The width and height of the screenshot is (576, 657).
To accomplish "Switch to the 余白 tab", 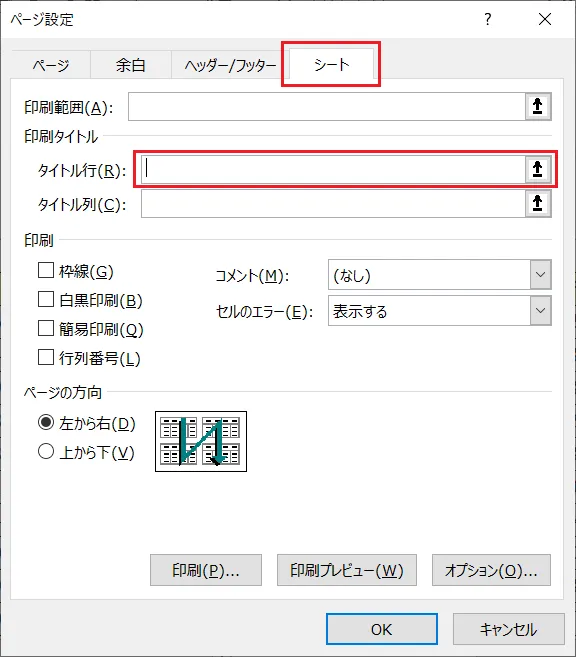I will point(131,65).
